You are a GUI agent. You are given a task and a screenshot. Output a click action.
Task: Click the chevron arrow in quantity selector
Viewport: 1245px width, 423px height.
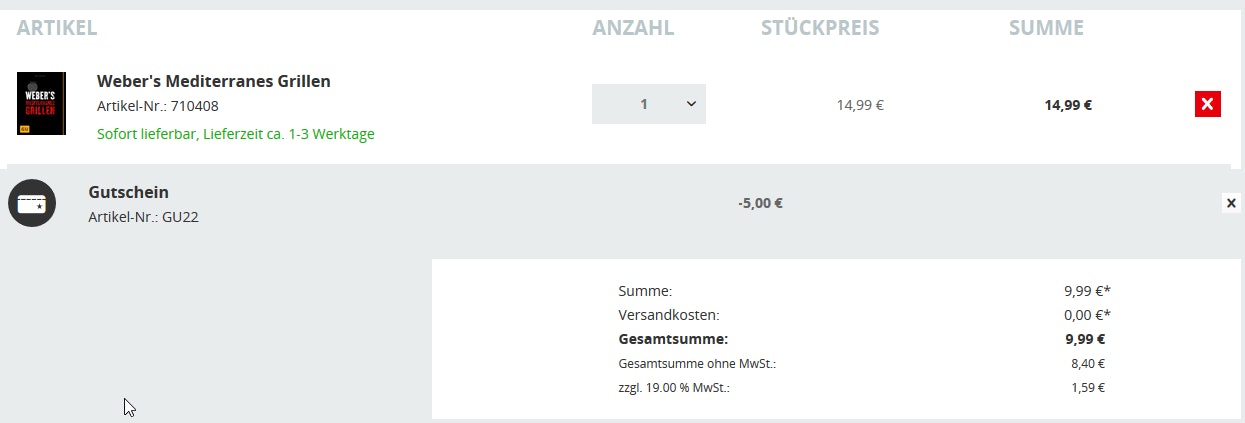tap(691, 104)
